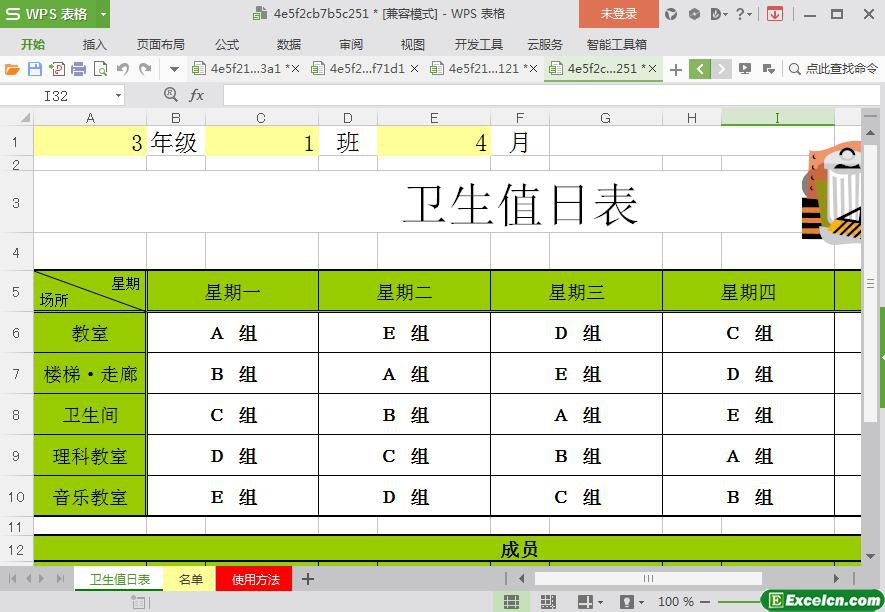The image size is (885, 612).
Task: Click the insert function fx icon
Action: (x=197, y=95)
